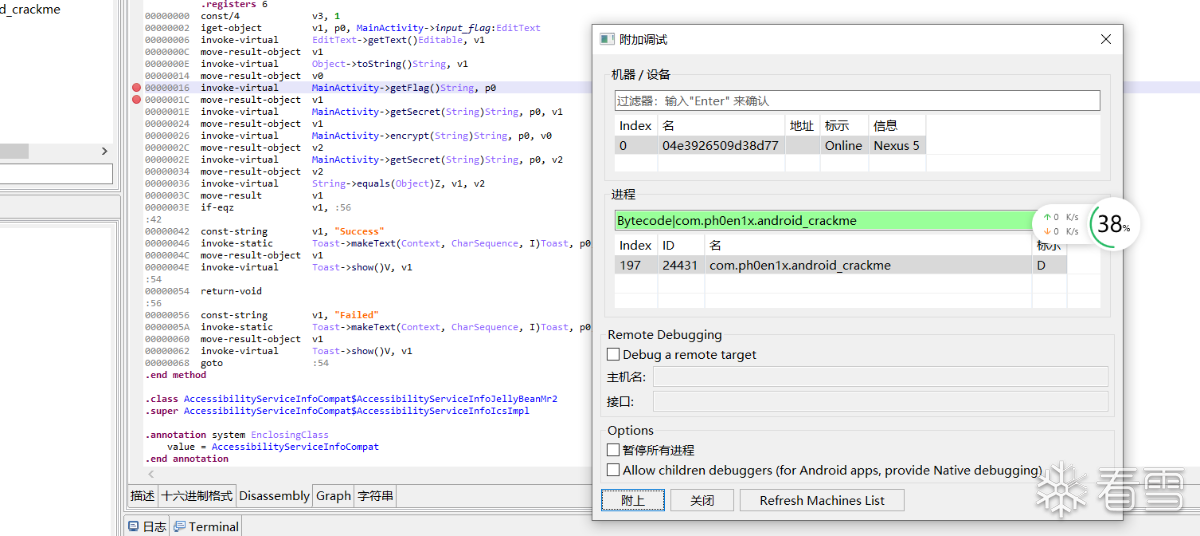The width and height of the screenshot is (1200, 536).
Task: Select the 描述 tab
Action: pyautogui.click(x=143, y=496)
